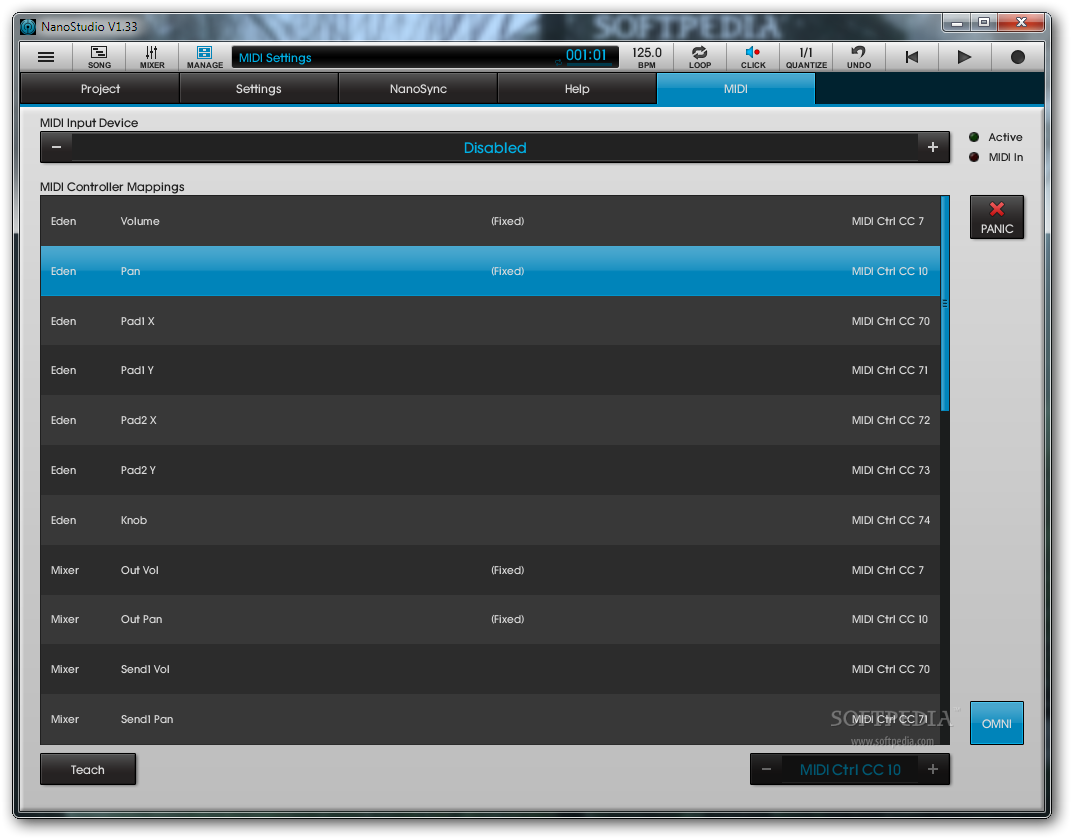The height and width of the screenshot is (839, 1072).
Task: Undo the last action
Action: tap(859, 57)
